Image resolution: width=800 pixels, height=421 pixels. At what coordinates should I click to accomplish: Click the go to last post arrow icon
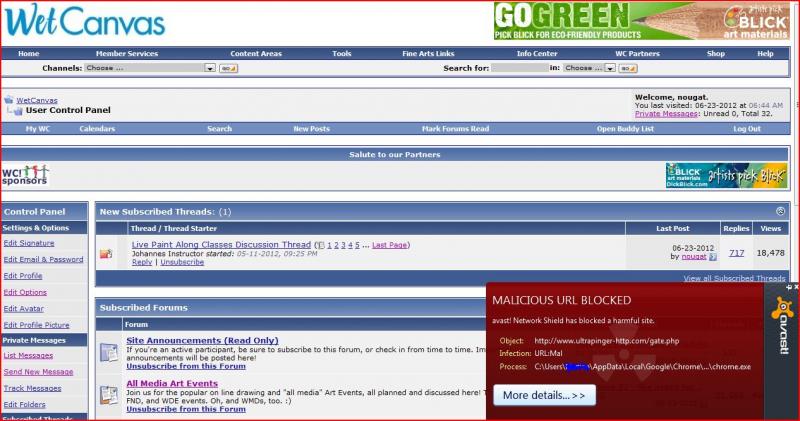pos(713,257)
